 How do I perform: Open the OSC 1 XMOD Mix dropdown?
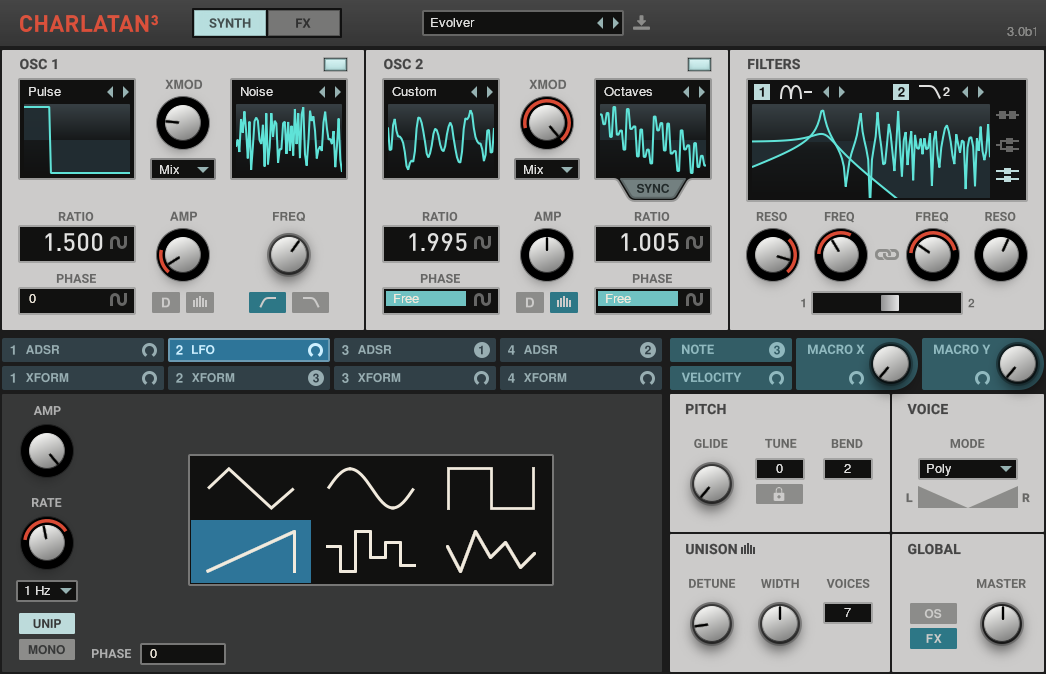(183, 169)
